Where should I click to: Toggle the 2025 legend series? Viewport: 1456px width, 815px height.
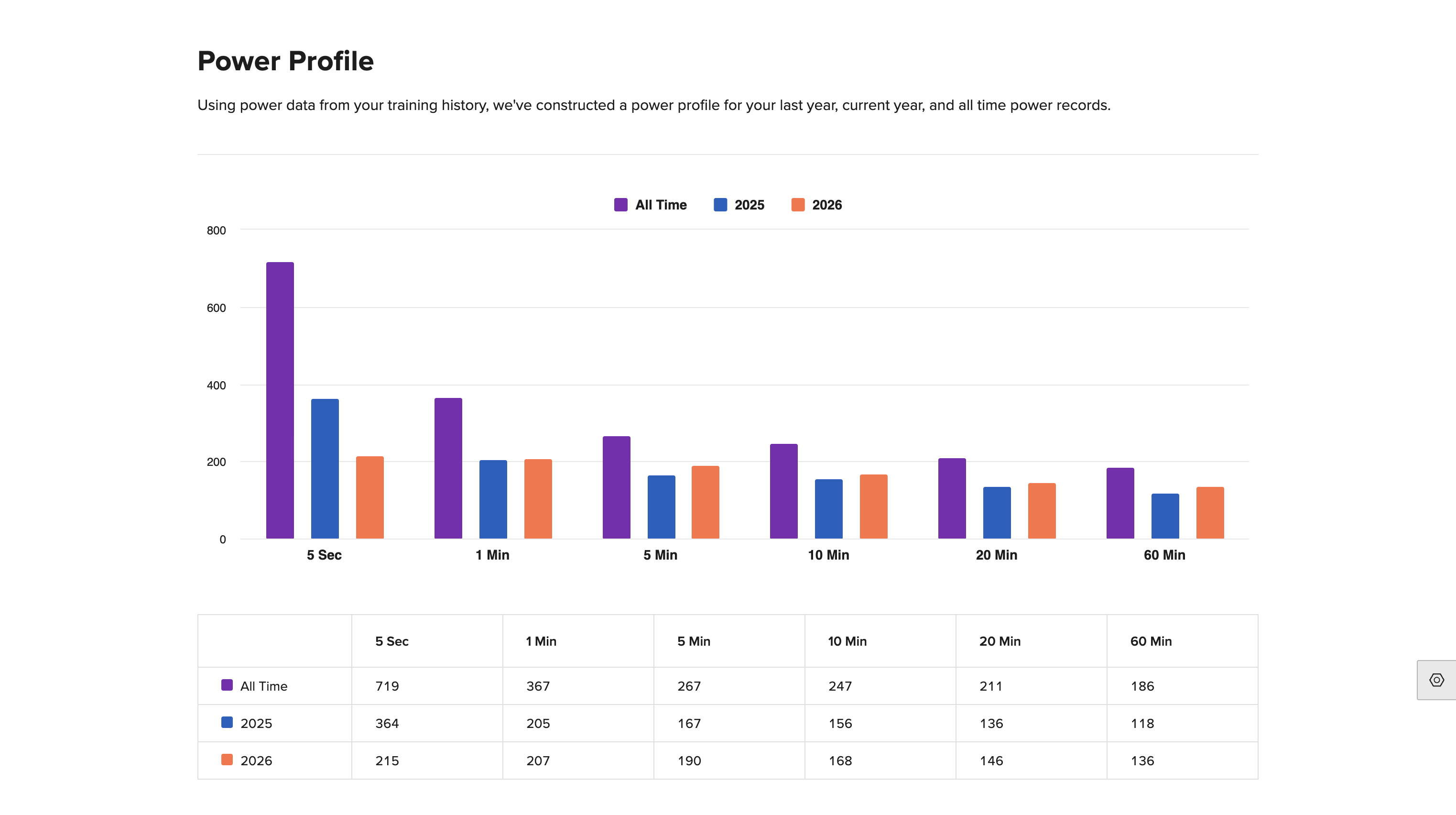click(x=739, y=205)
